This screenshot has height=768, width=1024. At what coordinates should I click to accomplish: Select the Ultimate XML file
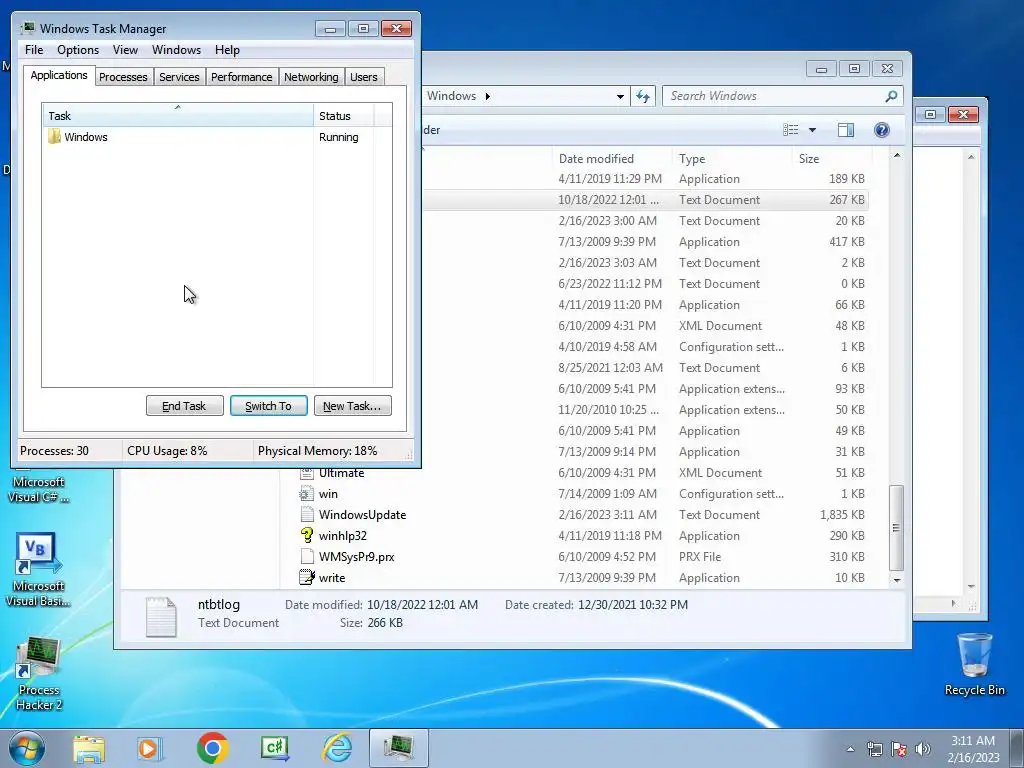pos(341,473)
